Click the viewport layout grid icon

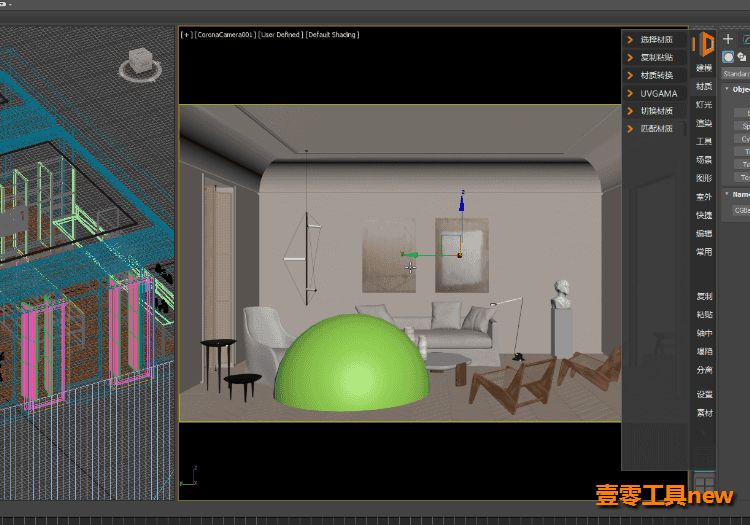[x=704, y=483]
